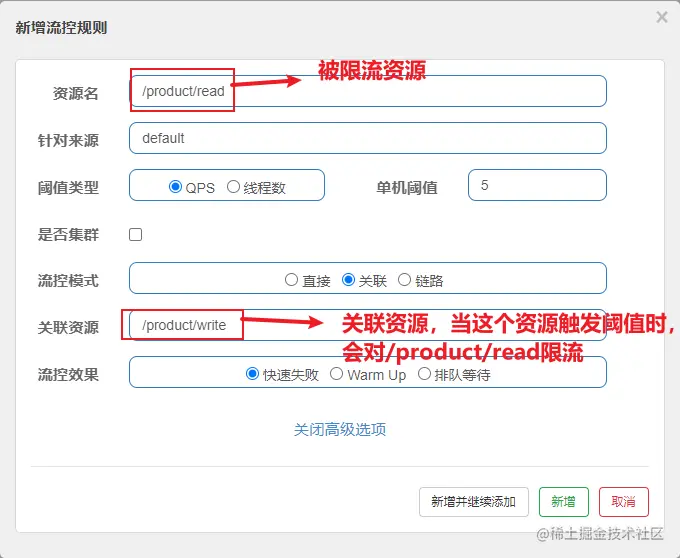
Task: Select the 排队等待 effect radio
Action: point(424,373)
